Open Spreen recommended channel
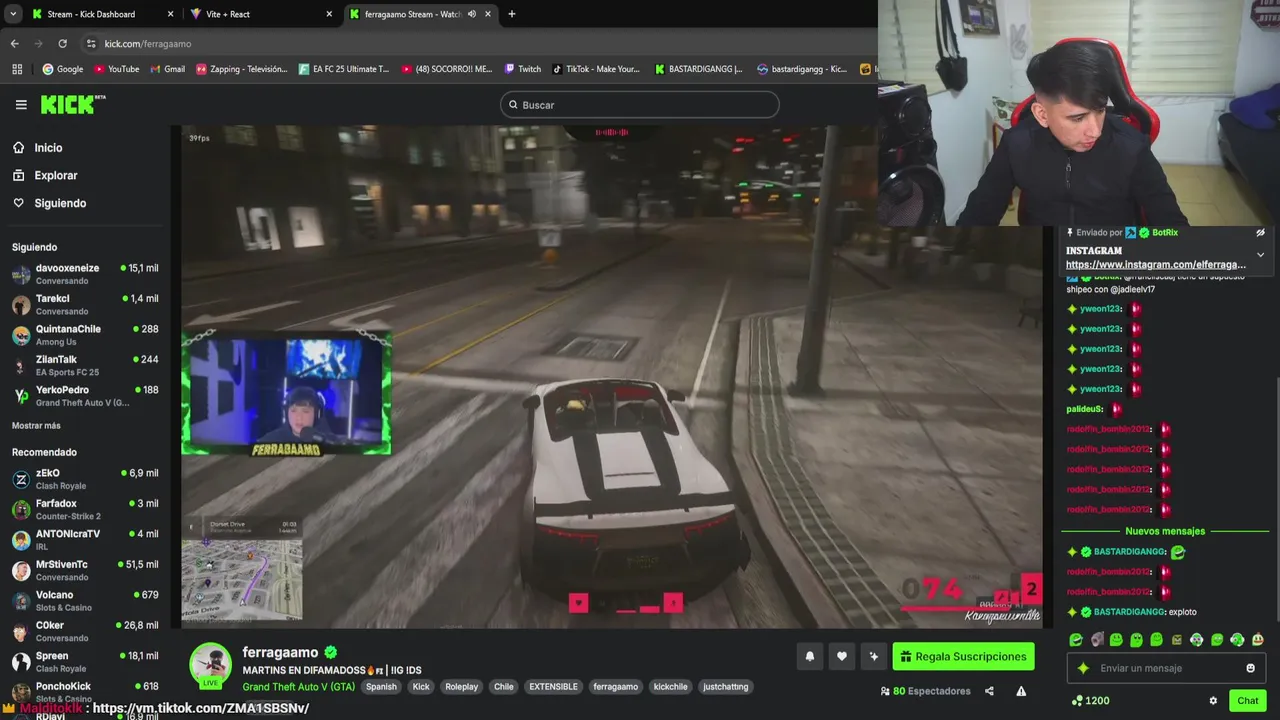1280x720 pixels. (x=85, y=662)
